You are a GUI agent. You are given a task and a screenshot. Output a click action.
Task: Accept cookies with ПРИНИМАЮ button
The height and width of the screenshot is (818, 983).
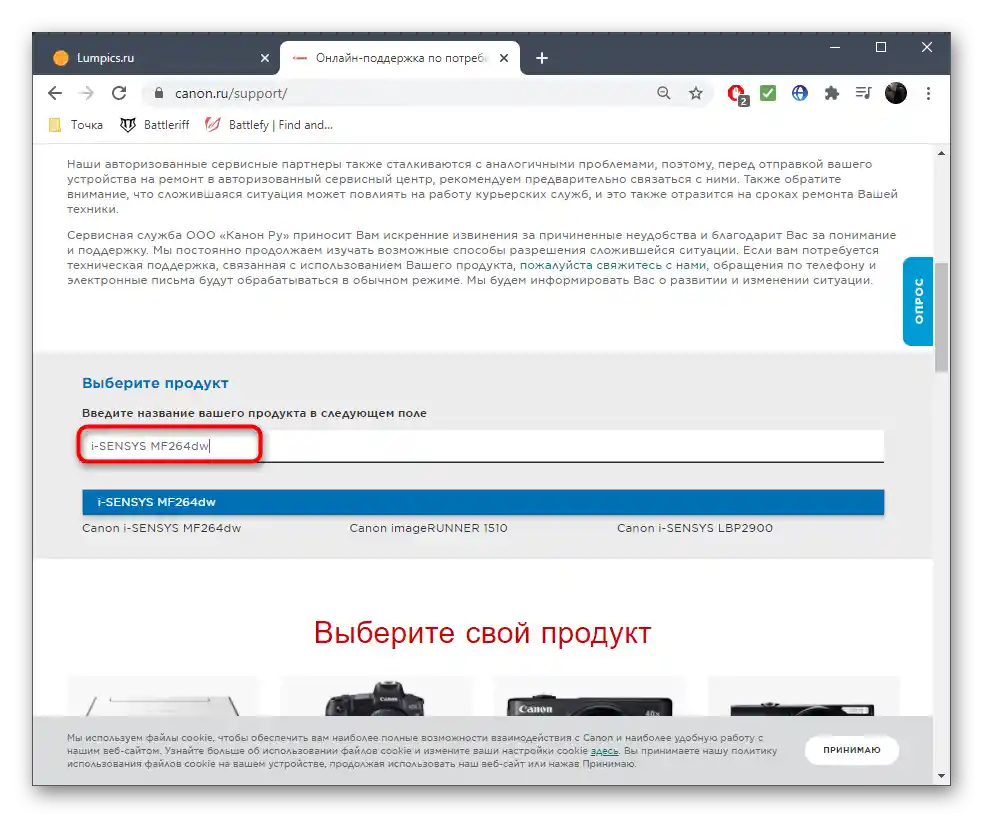click(x=851, y=750)
